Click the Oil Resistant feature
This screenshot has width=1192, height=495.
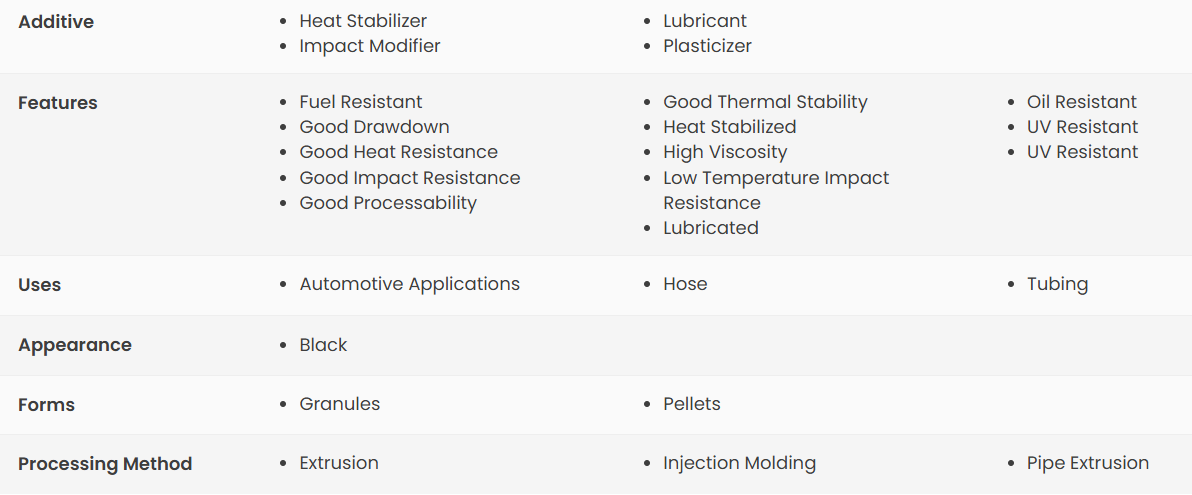pos(1081,102)
